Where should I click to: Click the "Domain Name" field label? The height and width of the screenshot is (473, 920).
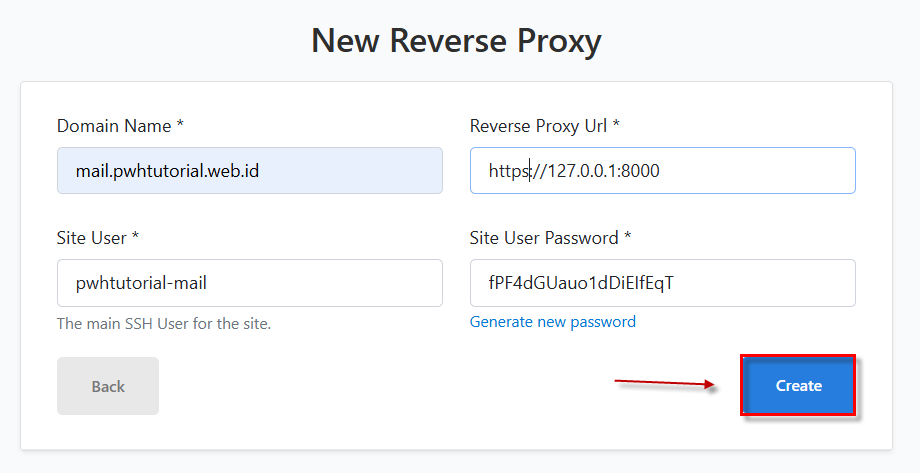click(x=114, y=126)
